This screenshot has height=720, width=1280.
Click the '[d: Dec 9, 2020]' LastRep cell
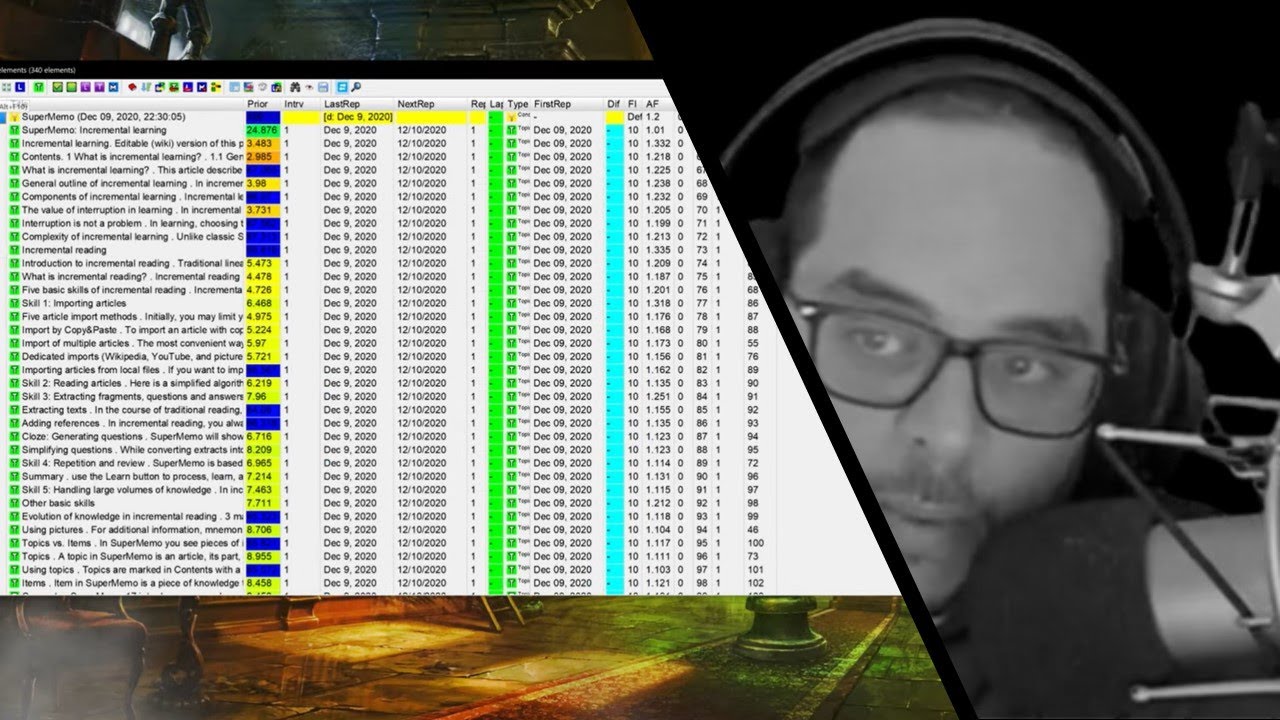pyautogui.click(x=358, y=117)
